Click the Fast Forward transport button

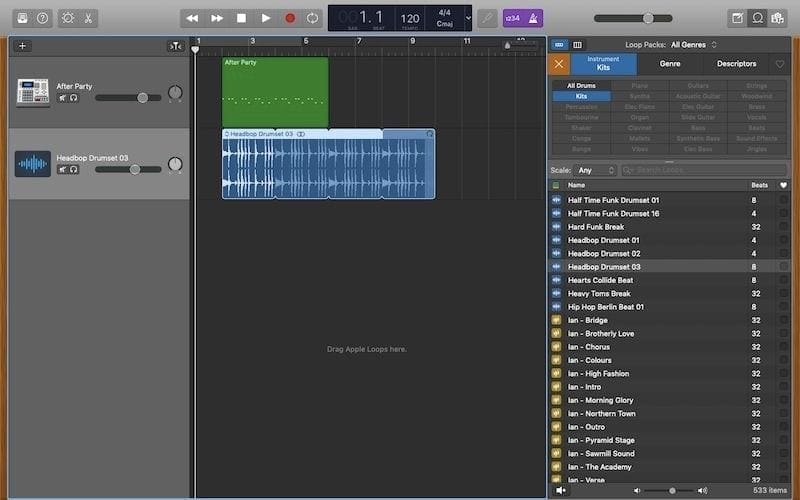click(217, 18)
